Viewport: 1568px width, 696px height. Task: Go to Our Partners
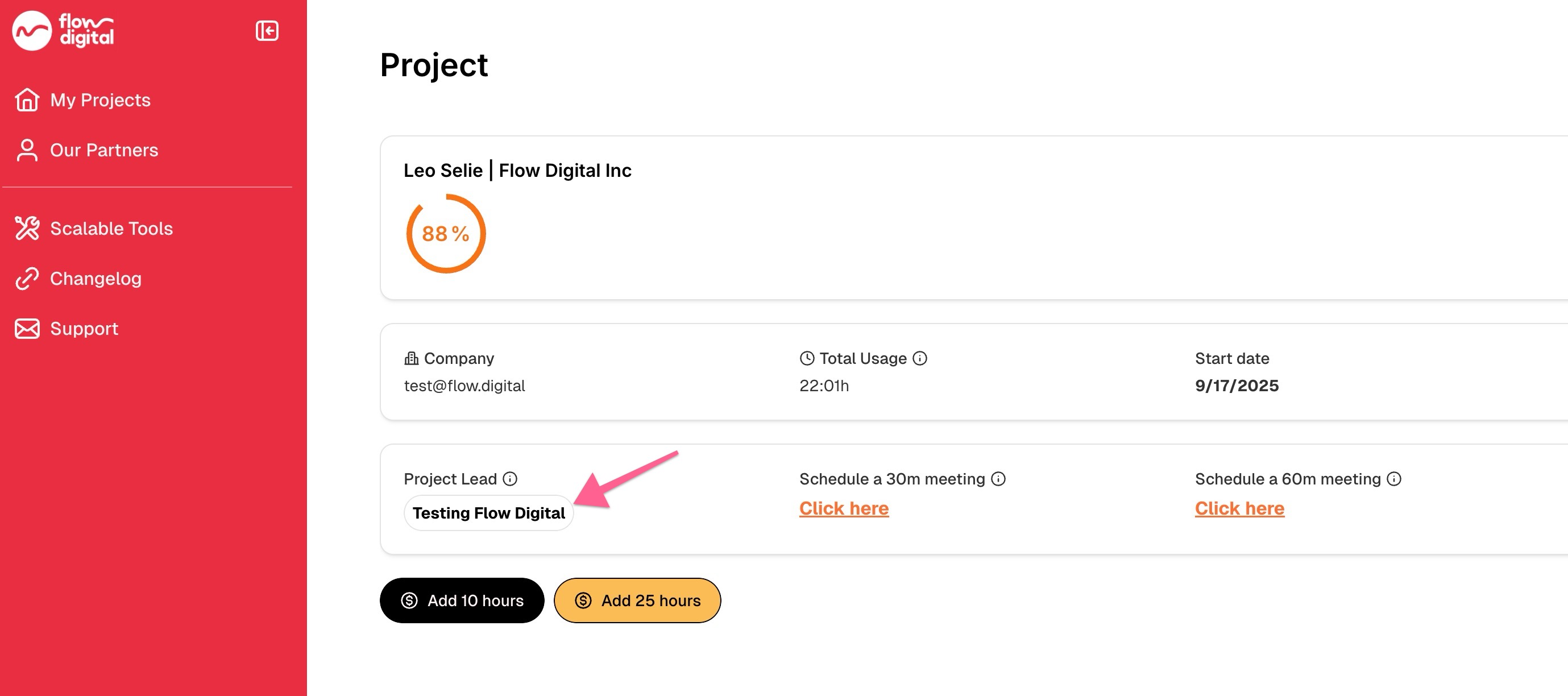pos(103,150)
